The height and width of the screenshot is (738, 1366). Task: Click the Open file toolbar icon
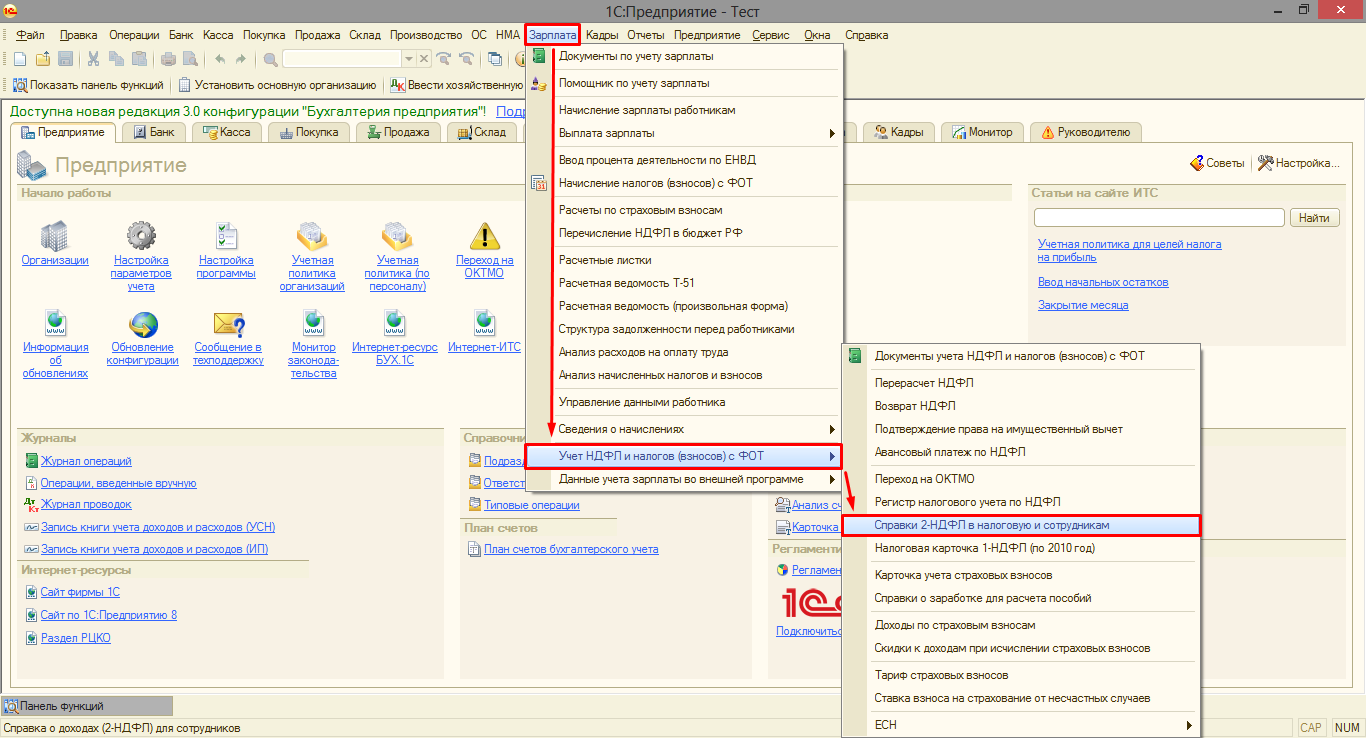tap(43, 59)
